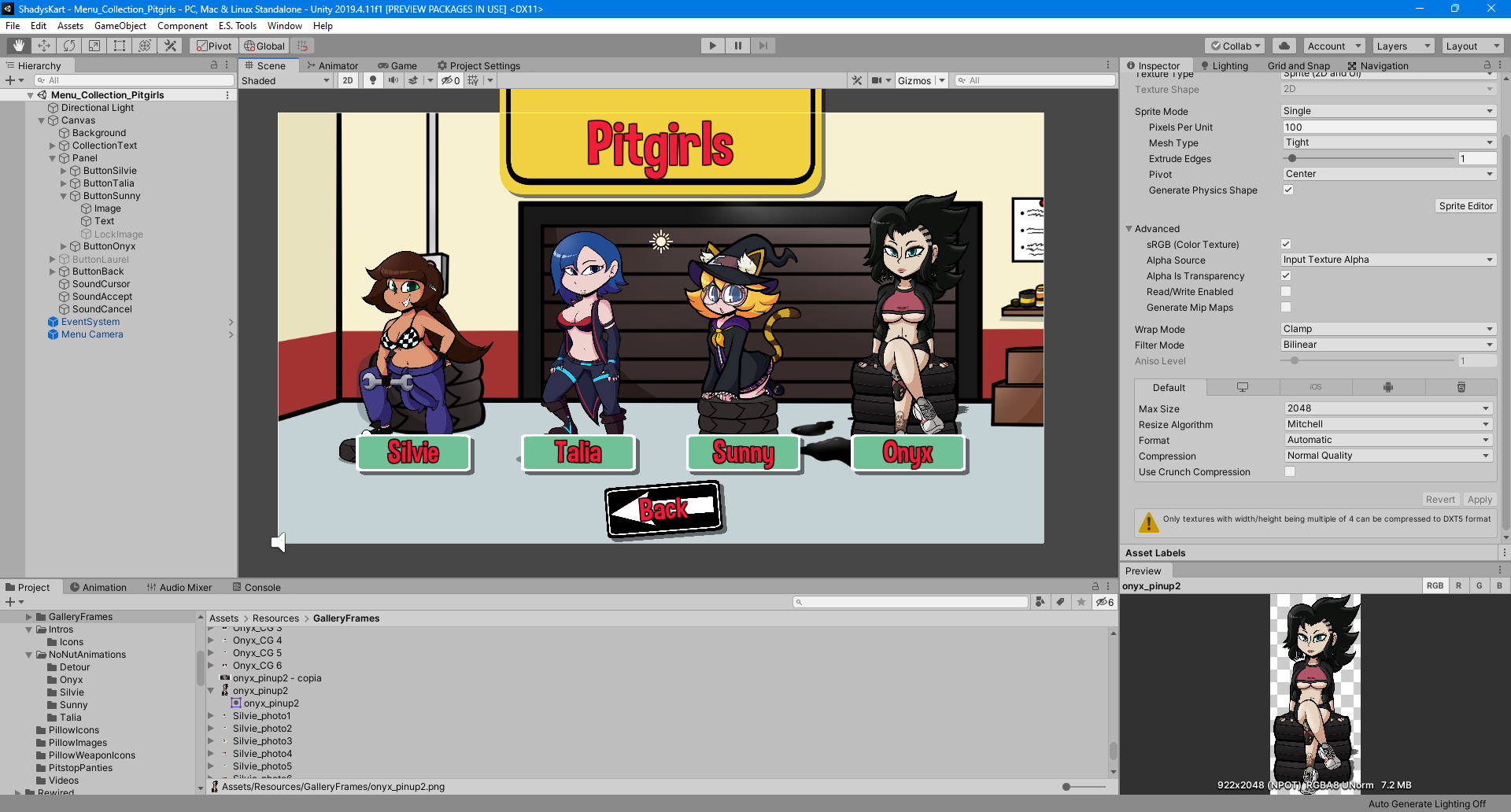This screenshot has height=812, width=1511.
Task: Open the Filter Mode dropdown
Action: click(x=1388, y=345)
